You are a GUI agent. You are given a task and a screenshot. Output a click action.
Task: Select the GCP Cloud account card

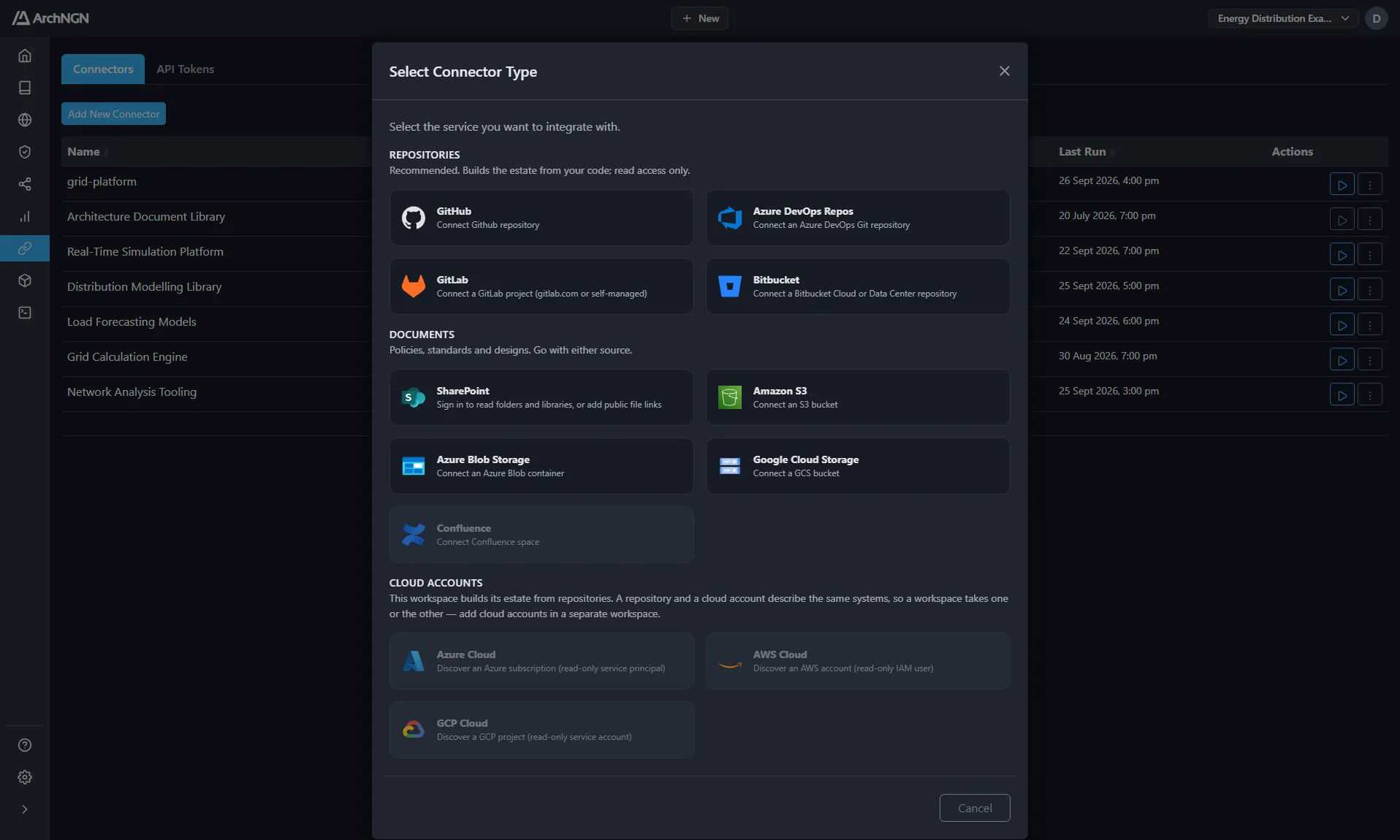(x=541, y=730)
